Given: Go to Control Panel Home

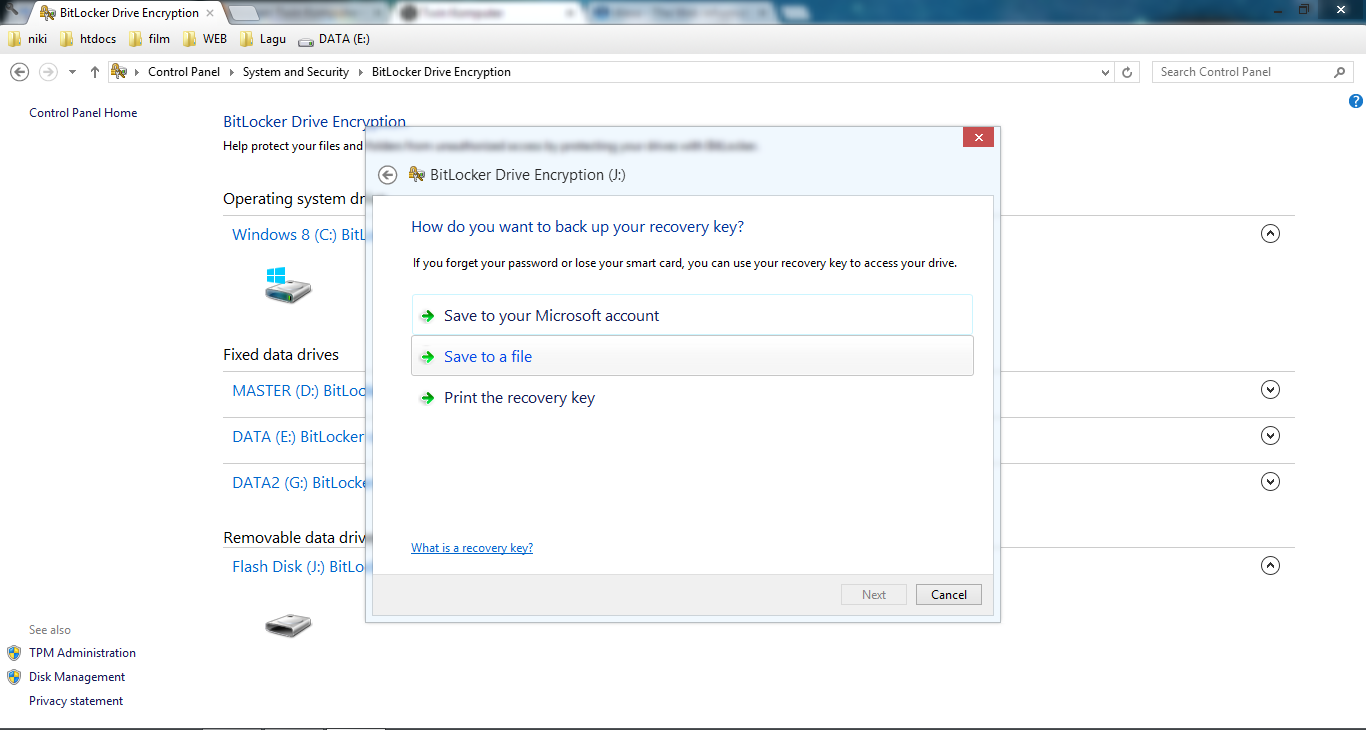Looking at the screenshot, I should click(x=83, y=113).
